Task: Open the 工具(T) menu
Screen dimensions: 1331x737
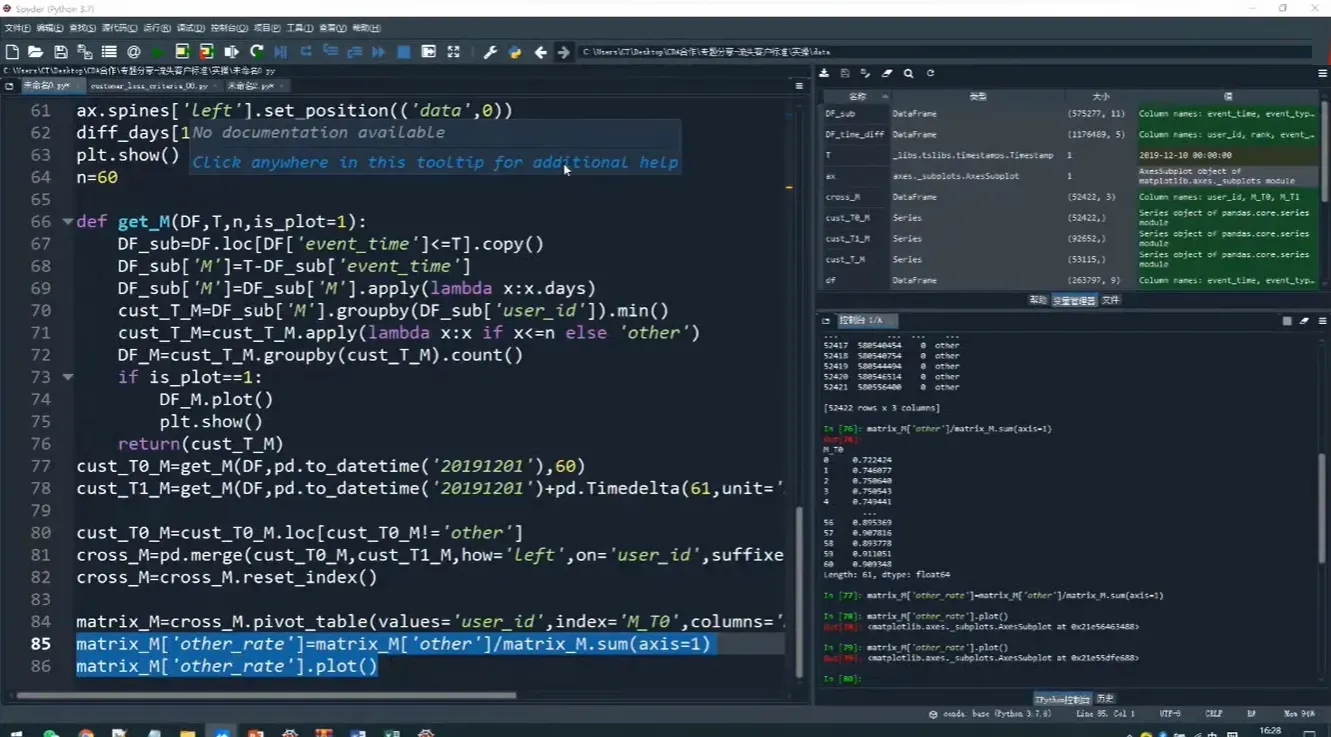Action: (x=299, y=28)
